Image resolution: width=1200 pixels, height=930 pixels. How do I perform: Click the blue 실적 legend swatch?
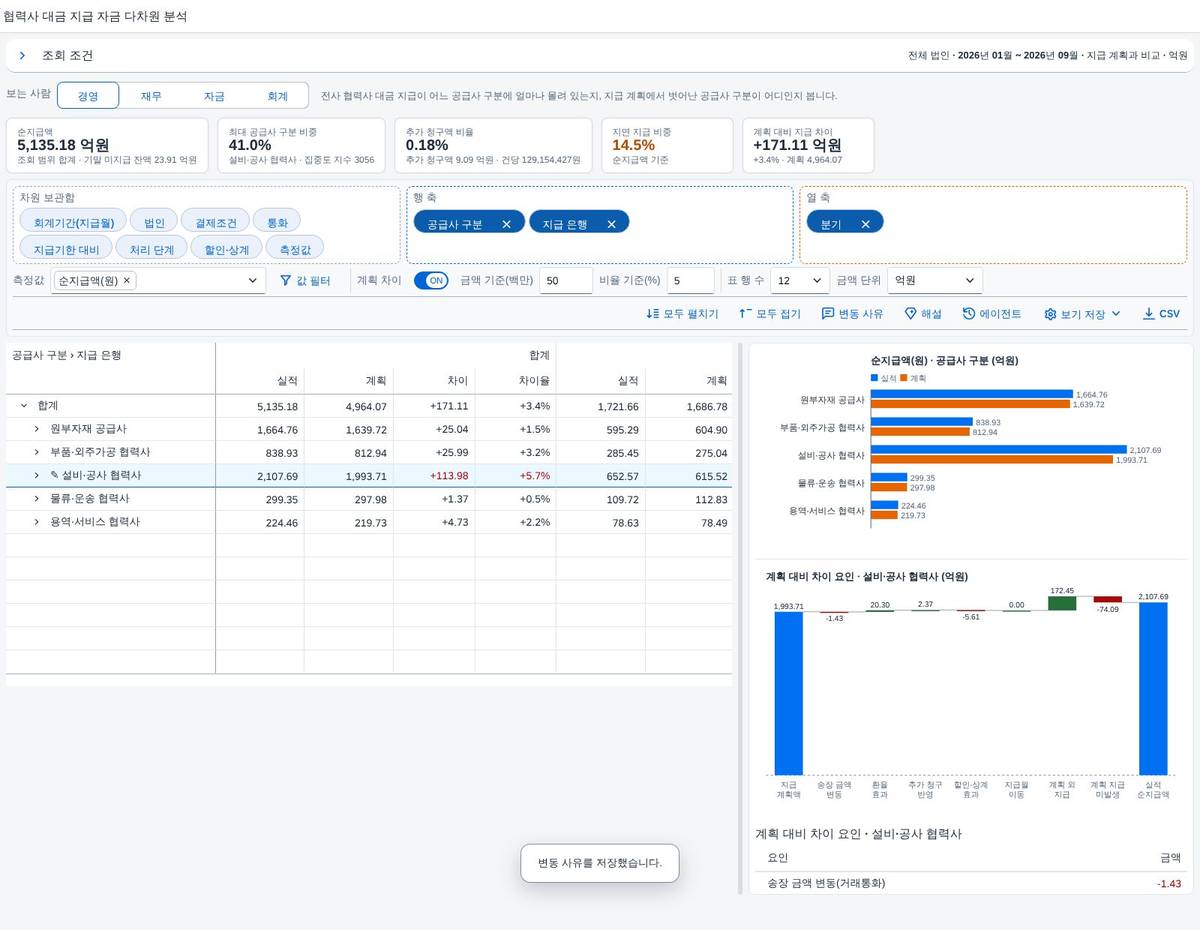pos(875,378)
